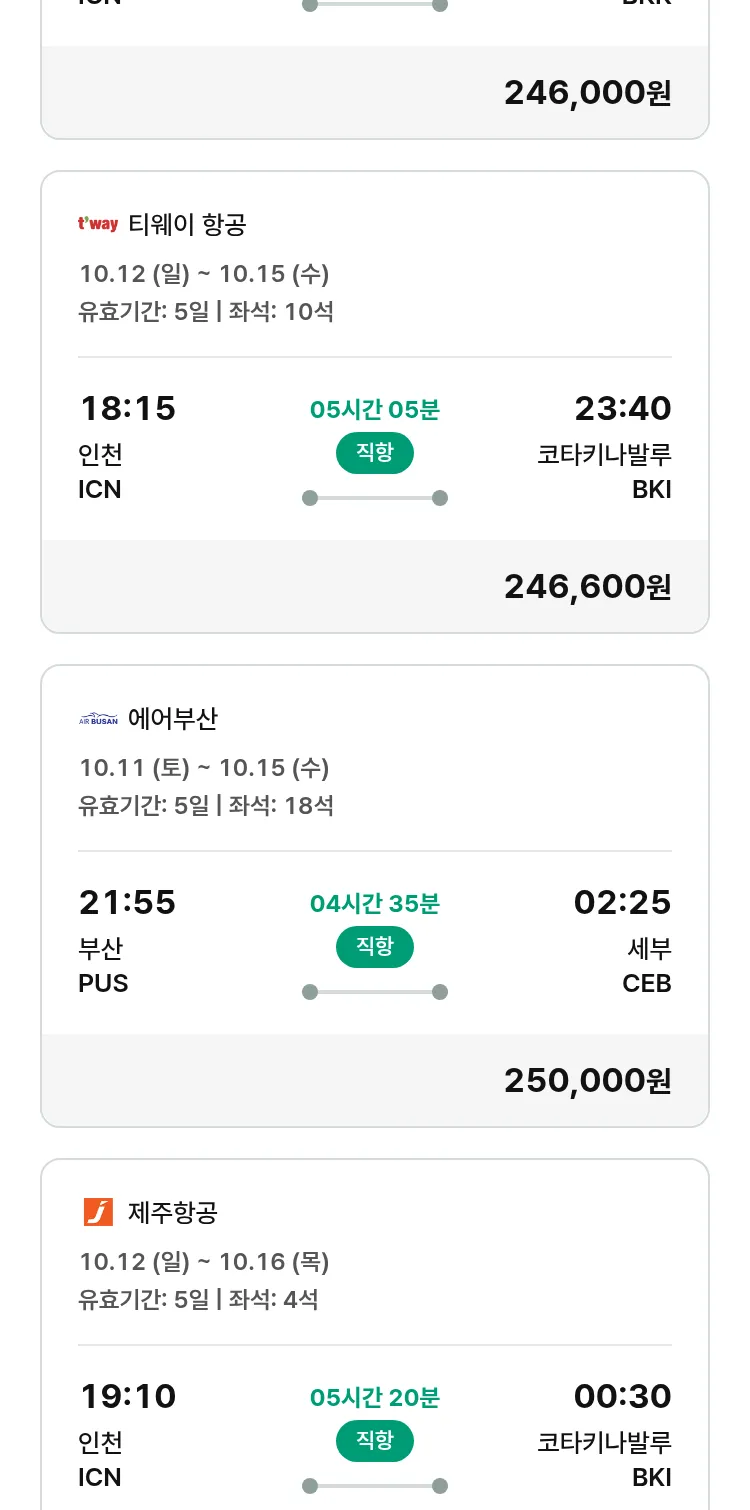Select the 250,000원 Air Busan fare
The image size is (750, 1510).
(x=587, y=1081)
